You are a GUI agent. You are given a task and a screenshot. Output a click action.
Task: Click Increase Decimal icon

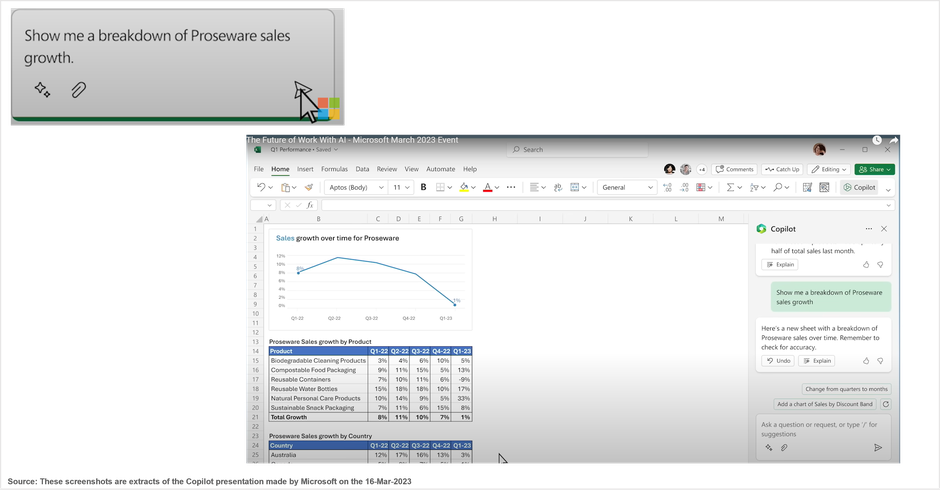point(667,188)
